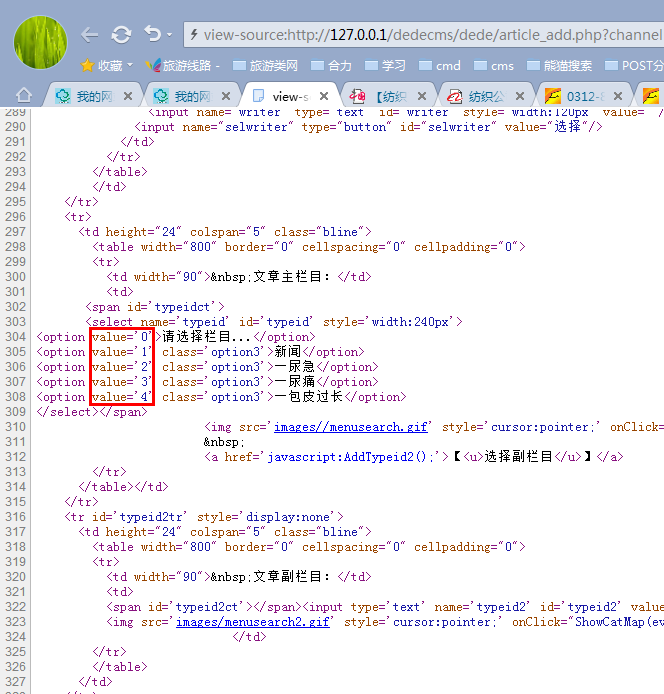Click the 新闻 option text on line 305

click(288, 352)
